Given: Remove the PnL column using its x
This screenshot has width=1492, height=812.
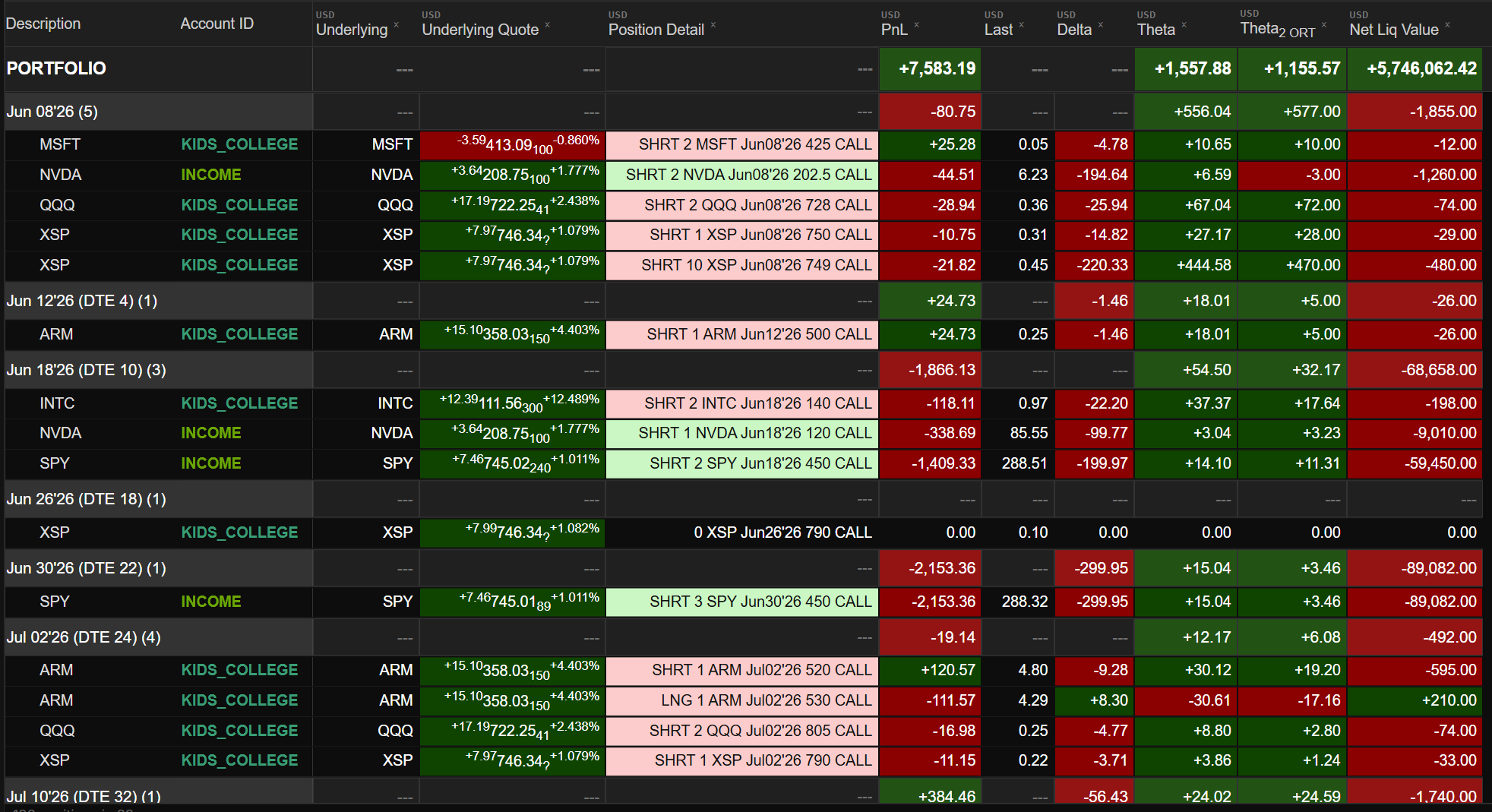Looking at the screenshot, I should tap(916, 25).
